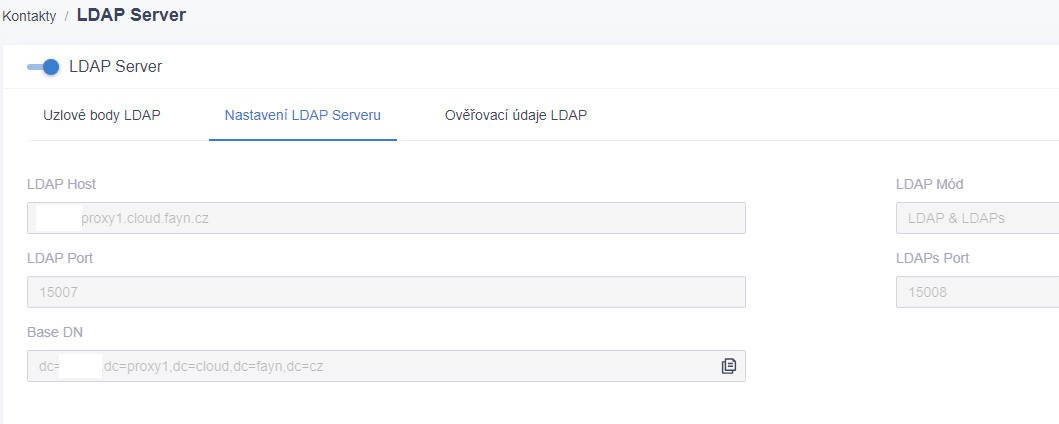Viewport: 1059px width, 424px height.
Task: Click the masked block in Base DN
Action: (x=80, y=366)
